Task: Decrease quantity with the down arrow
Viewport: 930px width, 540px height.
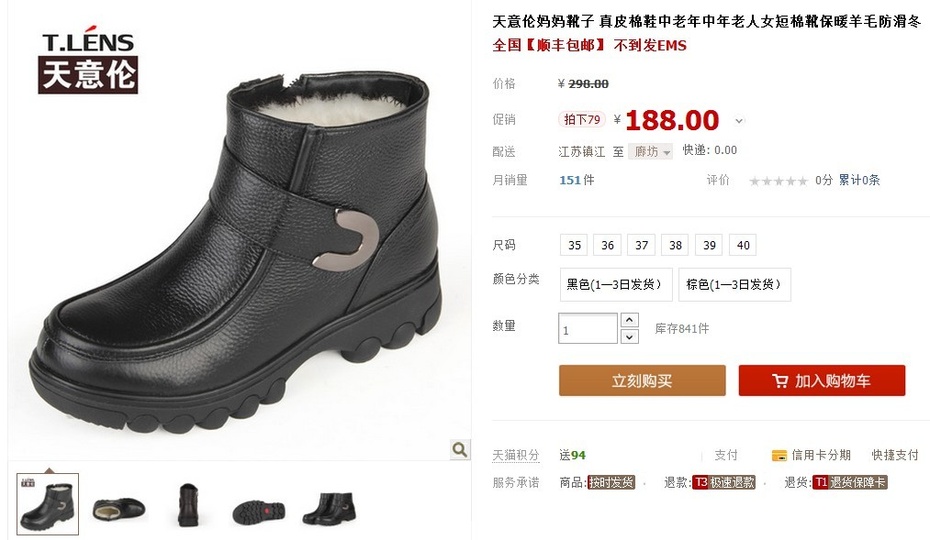Action: 629,336
